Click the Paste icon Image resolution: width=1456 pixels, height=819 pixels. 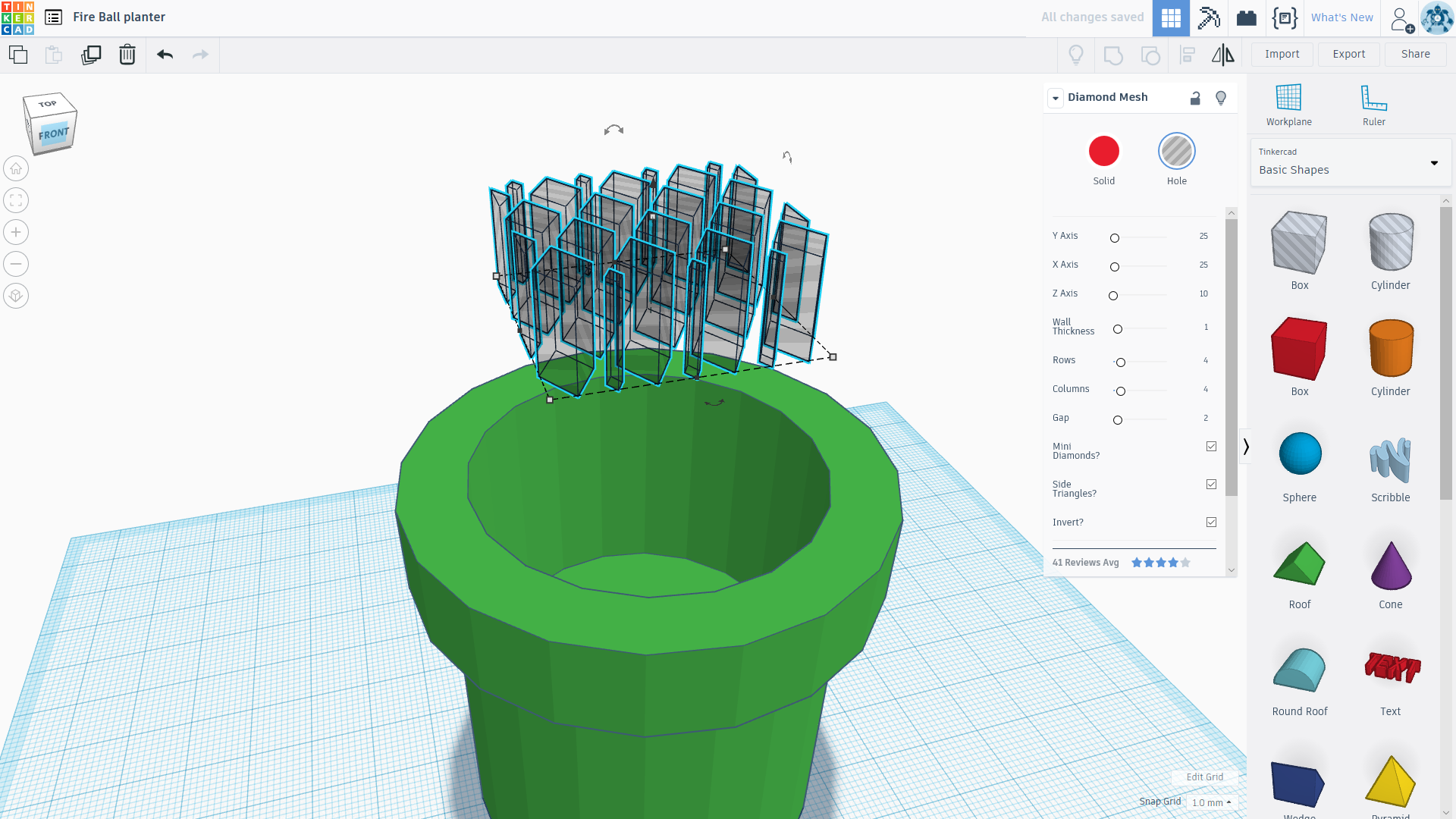[53, 55]
